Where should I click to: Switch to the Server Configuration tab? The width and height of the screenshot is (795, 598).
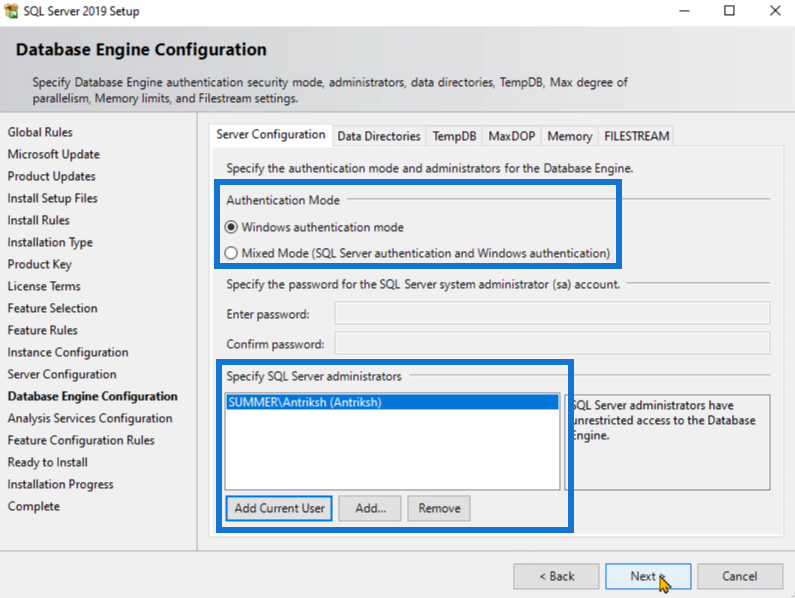click(271, 135)
